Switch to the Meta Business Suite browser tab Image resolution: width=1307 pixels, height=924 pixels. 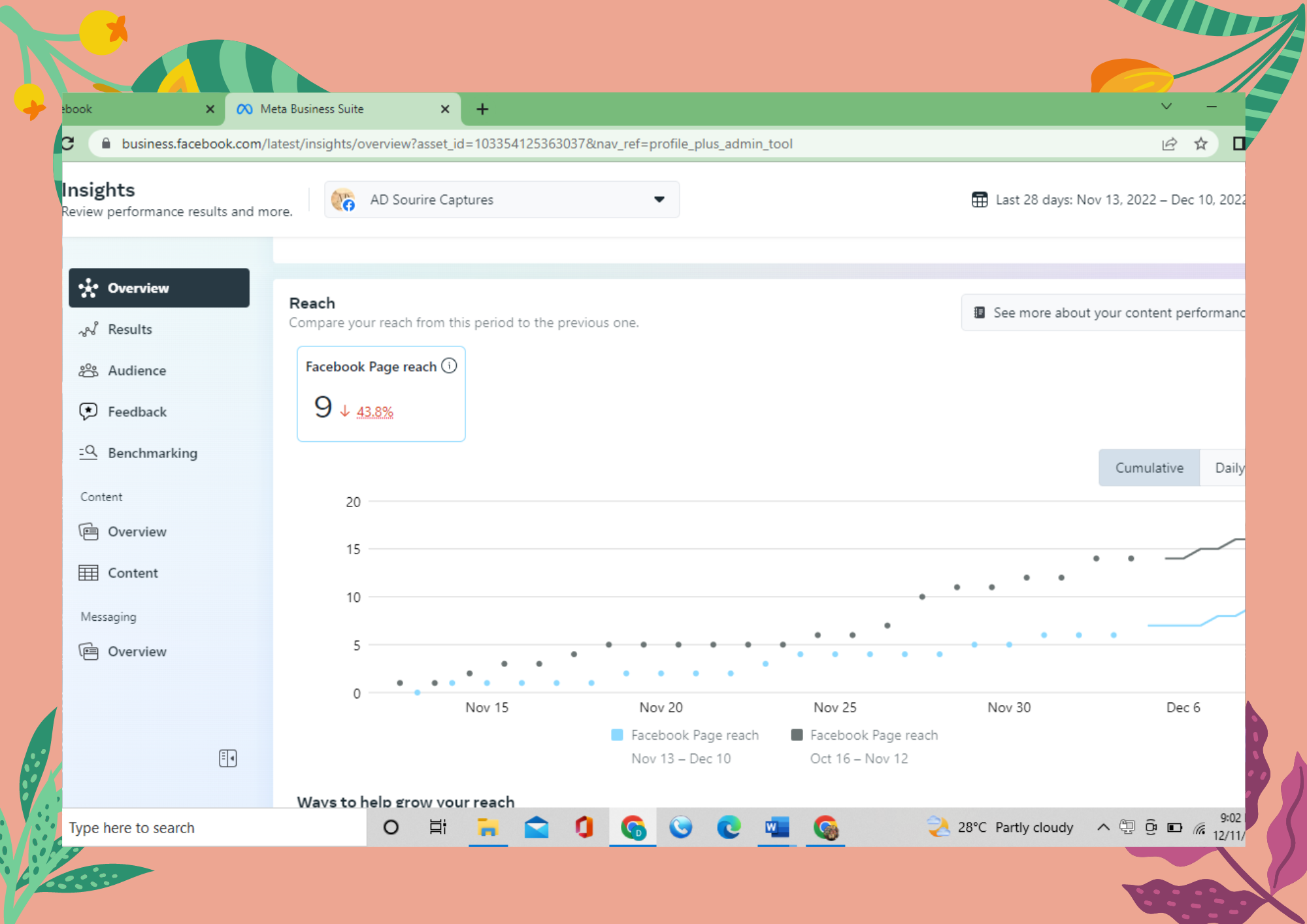(343, 109)
